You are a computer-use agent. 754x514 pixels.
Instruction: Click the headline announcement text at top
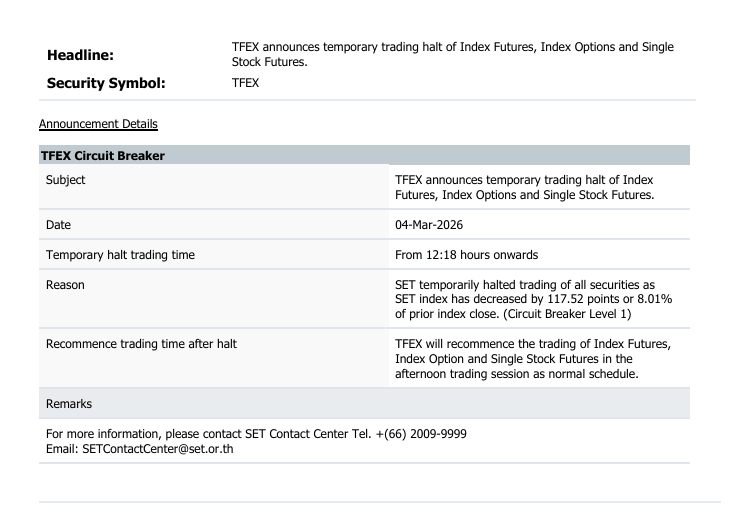pyautogui.click(x=451, y=55)
